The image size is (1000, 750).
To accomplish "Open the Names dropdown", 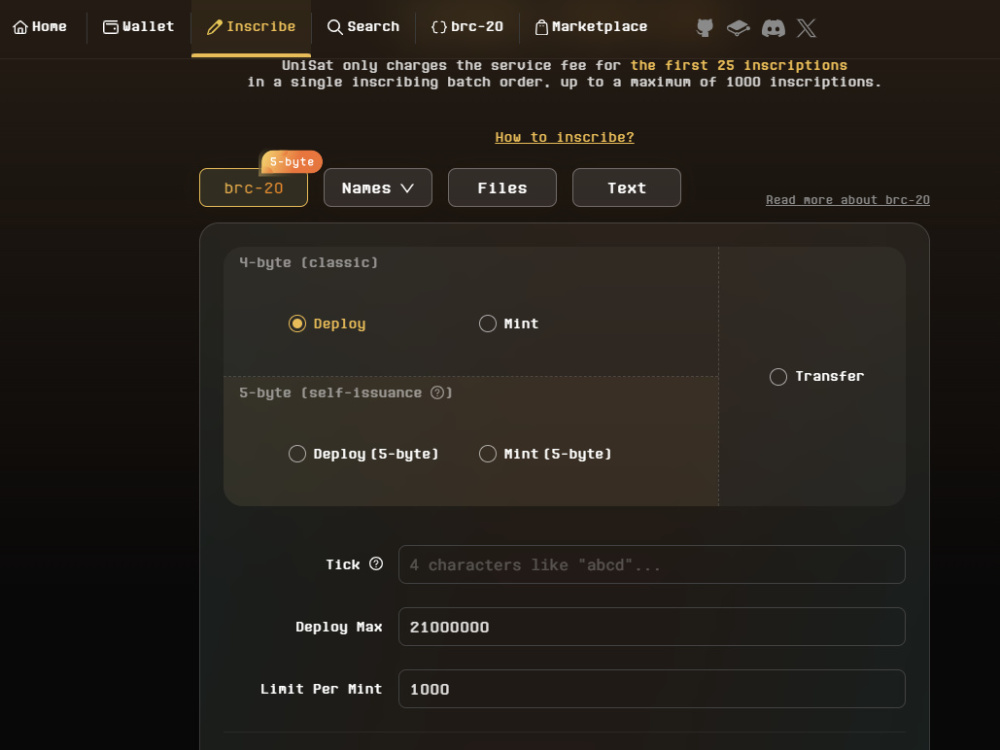I will pyautogui.click(x=377, y=187).
